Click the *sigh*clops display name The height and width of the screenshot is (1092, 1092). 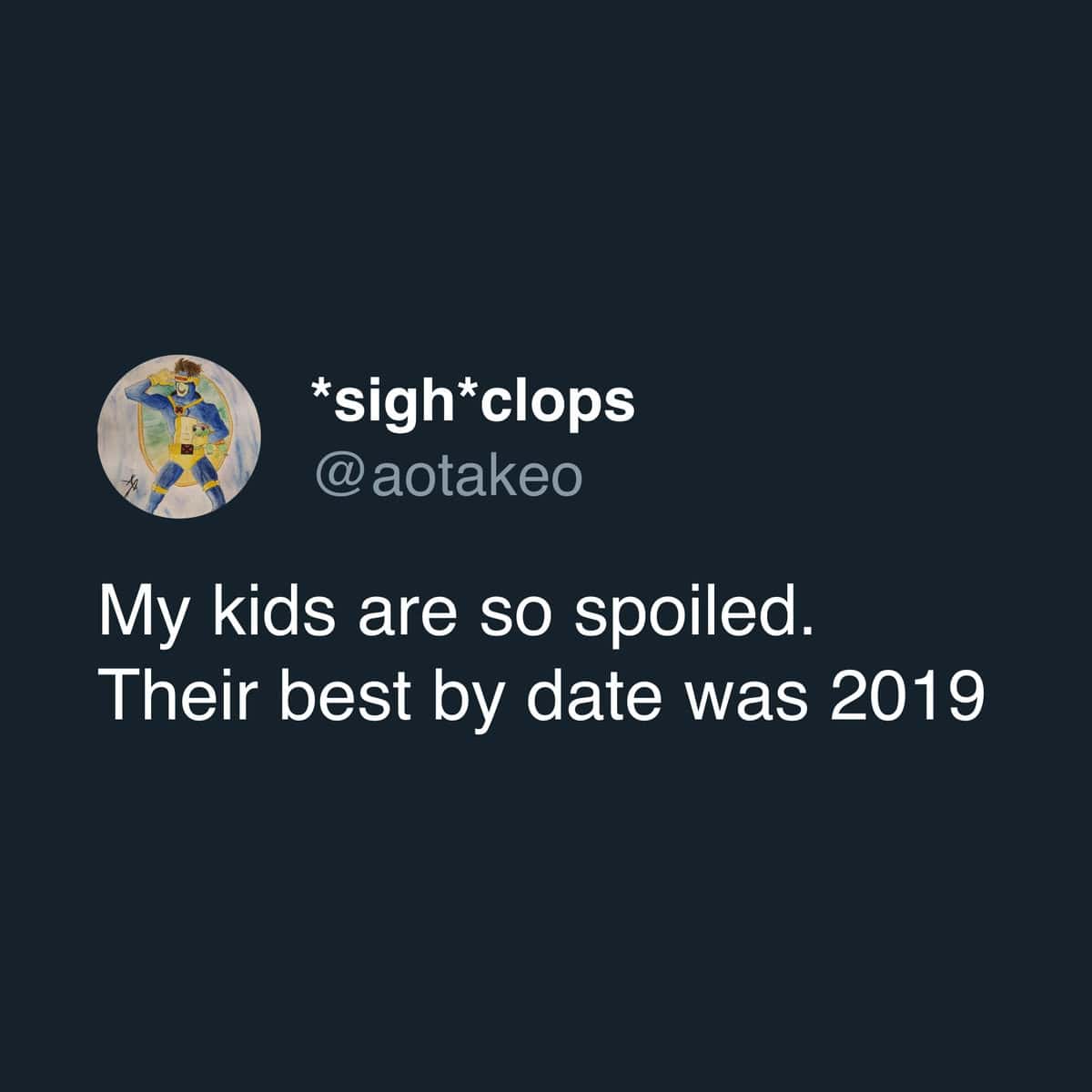pos(472,401)
